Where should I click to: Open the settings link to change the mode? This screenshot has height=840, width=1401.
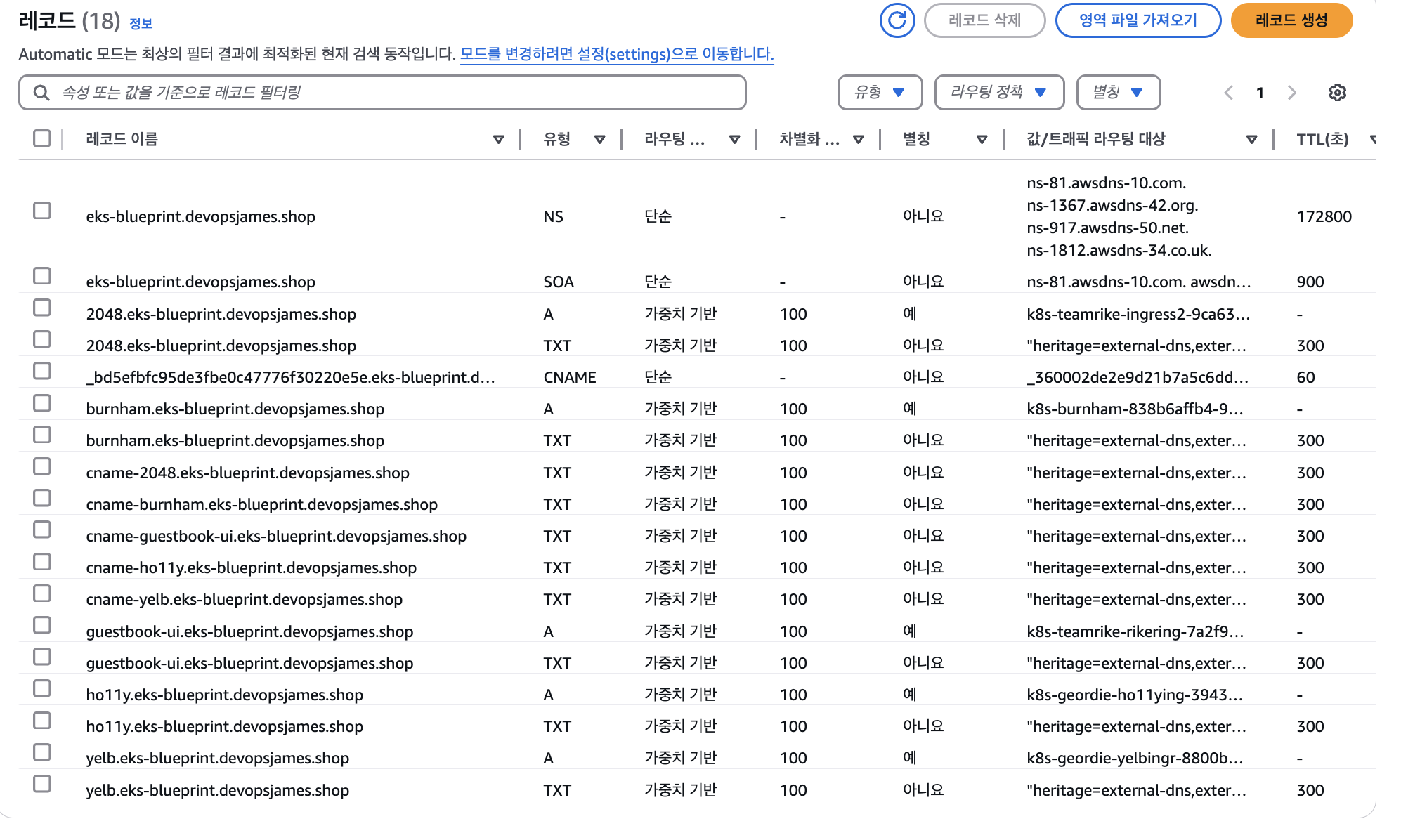click(616, 54)
